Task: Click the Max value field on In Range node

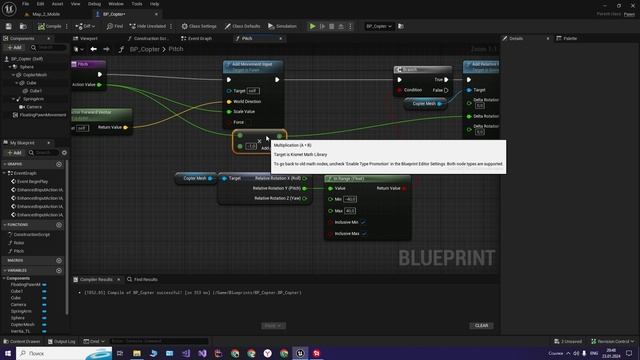Action: point(350,211)
